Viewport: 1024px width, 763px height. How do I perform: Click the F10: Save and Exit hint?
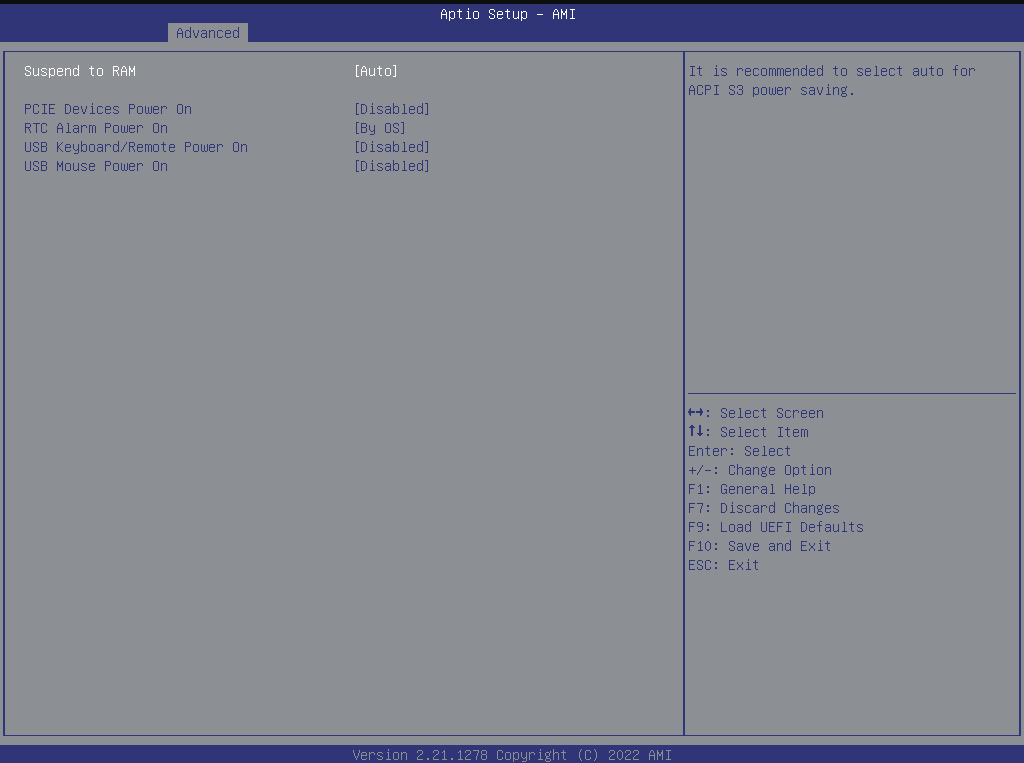pyautogui.click(x=760, y=546)
